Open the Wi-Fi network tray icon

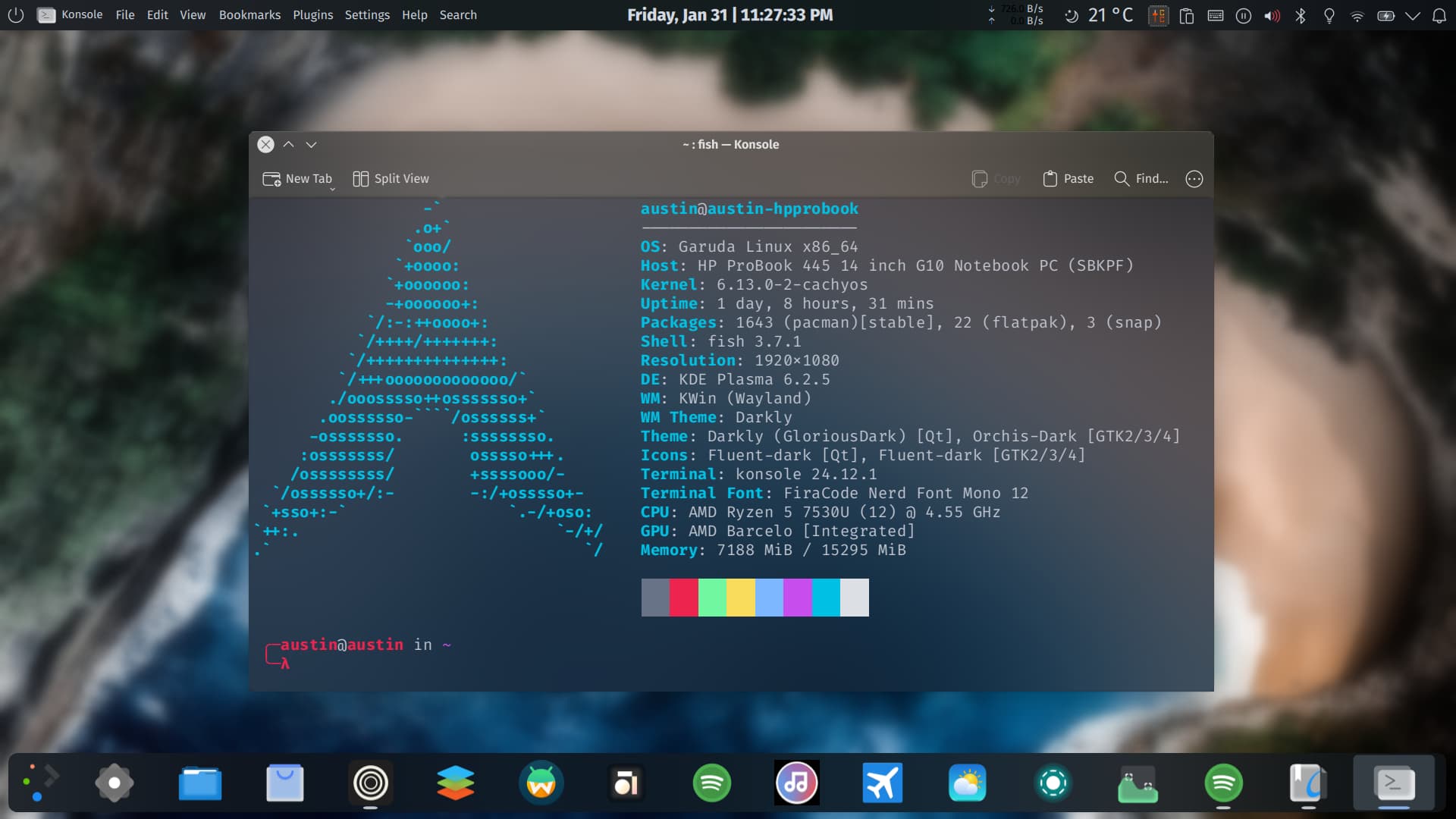pos(1357,15)
